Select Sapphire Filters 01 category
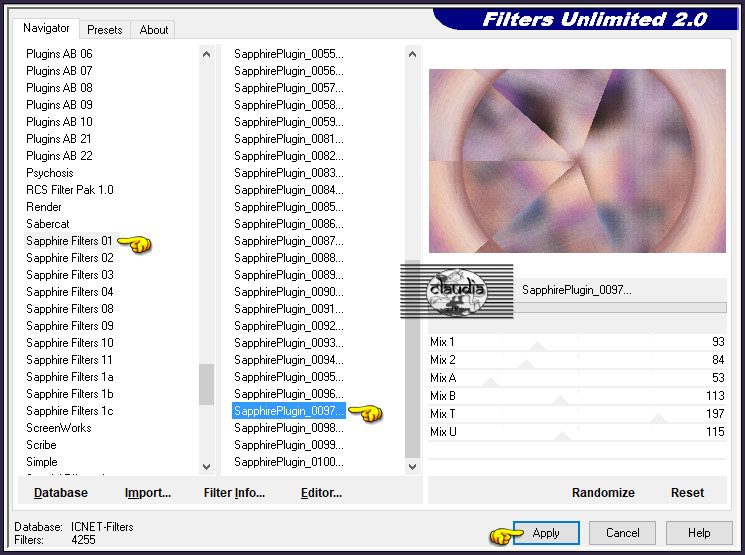Screen dimensions: 745x555 [69, 241]
